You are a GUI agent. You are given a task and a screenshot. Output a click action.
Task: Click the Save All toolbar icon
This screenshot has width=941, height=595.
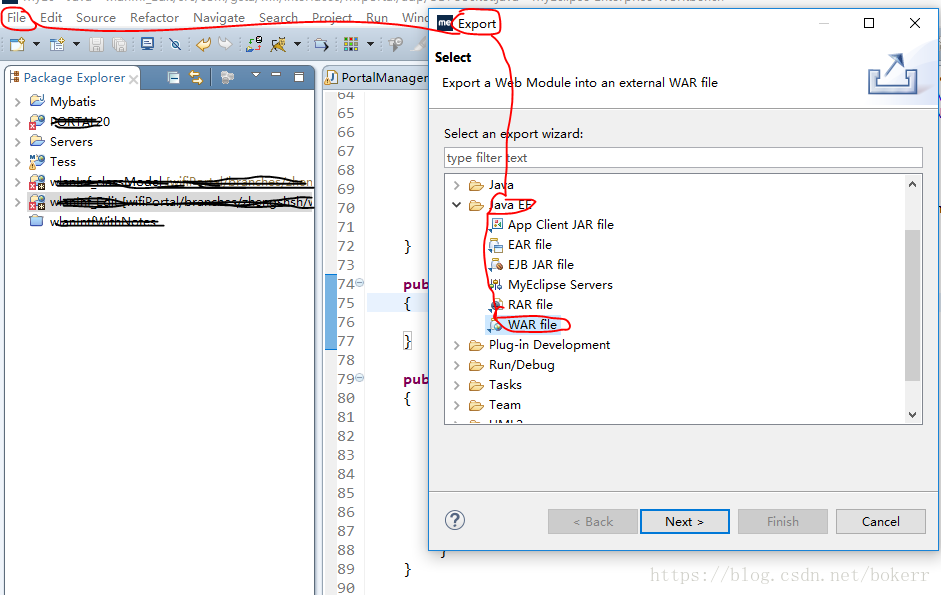[119, 44]
